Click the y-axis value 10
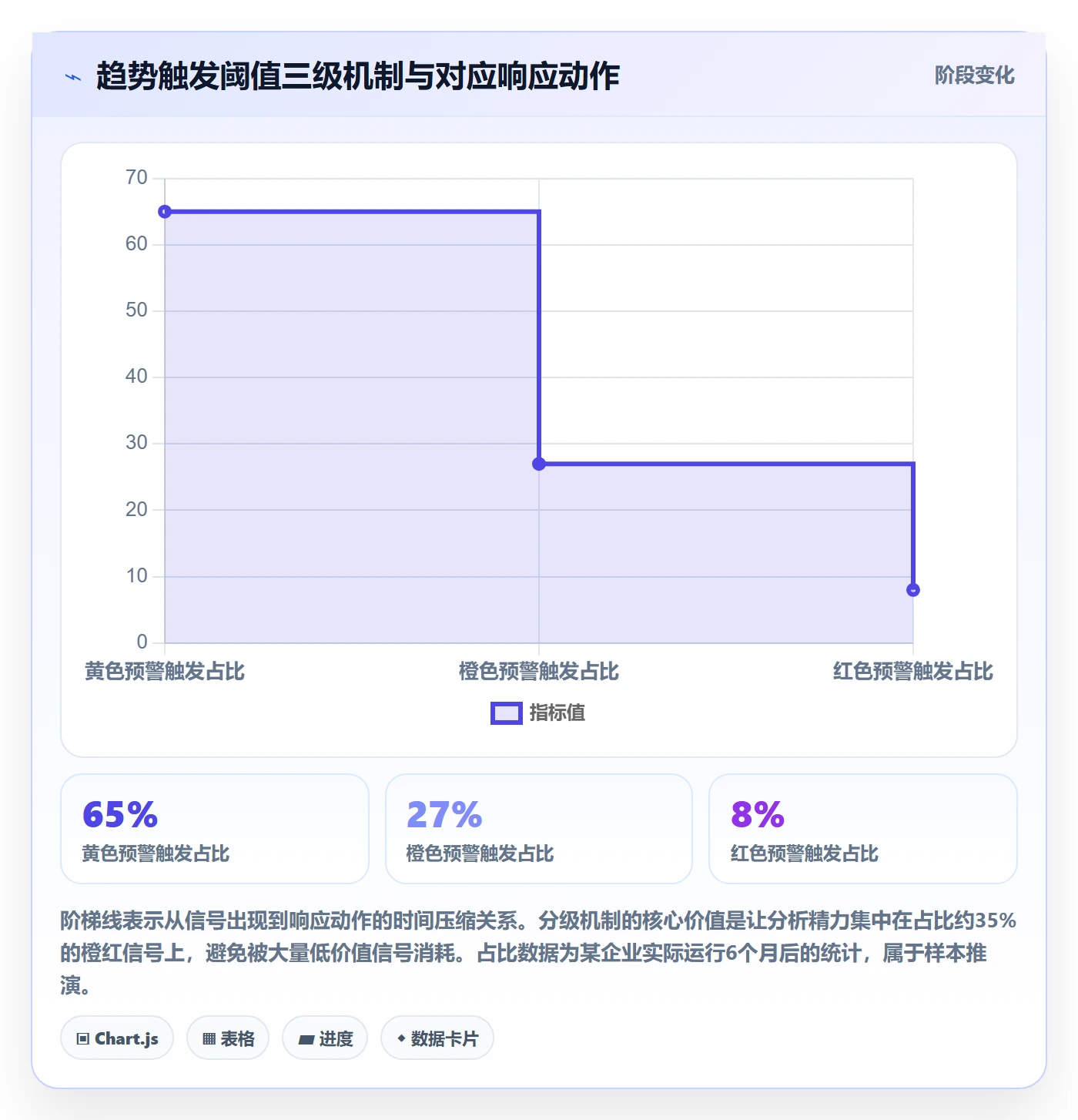The image size is (1078, 1120). [x=136, y=576]
